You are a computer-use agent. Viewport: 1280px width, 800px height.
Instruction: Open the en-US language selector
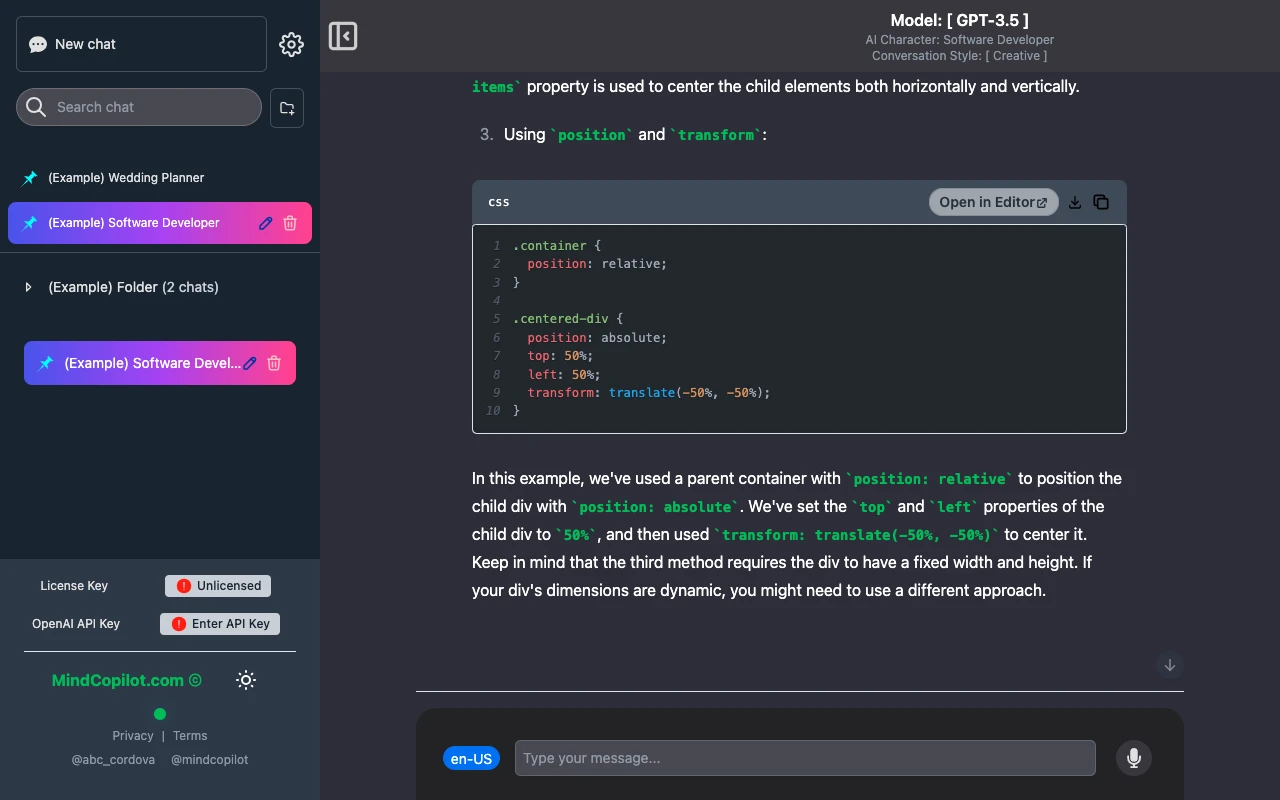tap(471, 758)
